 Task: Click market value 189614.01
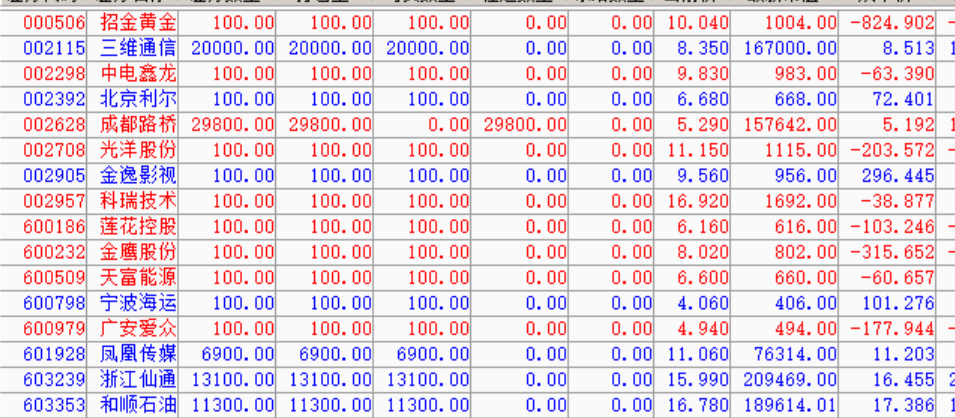click(x=791, y=405)
